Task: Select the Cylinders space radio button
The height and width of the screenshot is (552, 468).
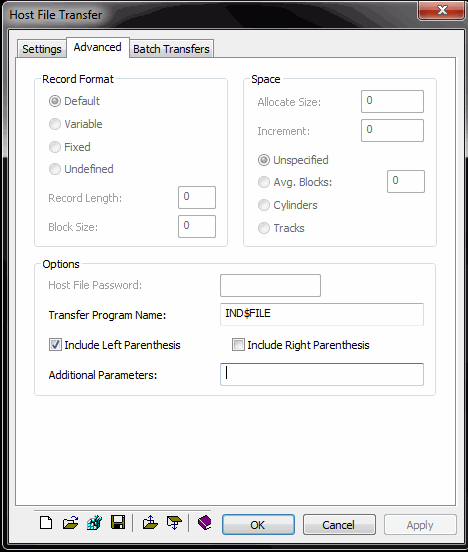Action: click(x=264, y=205)
